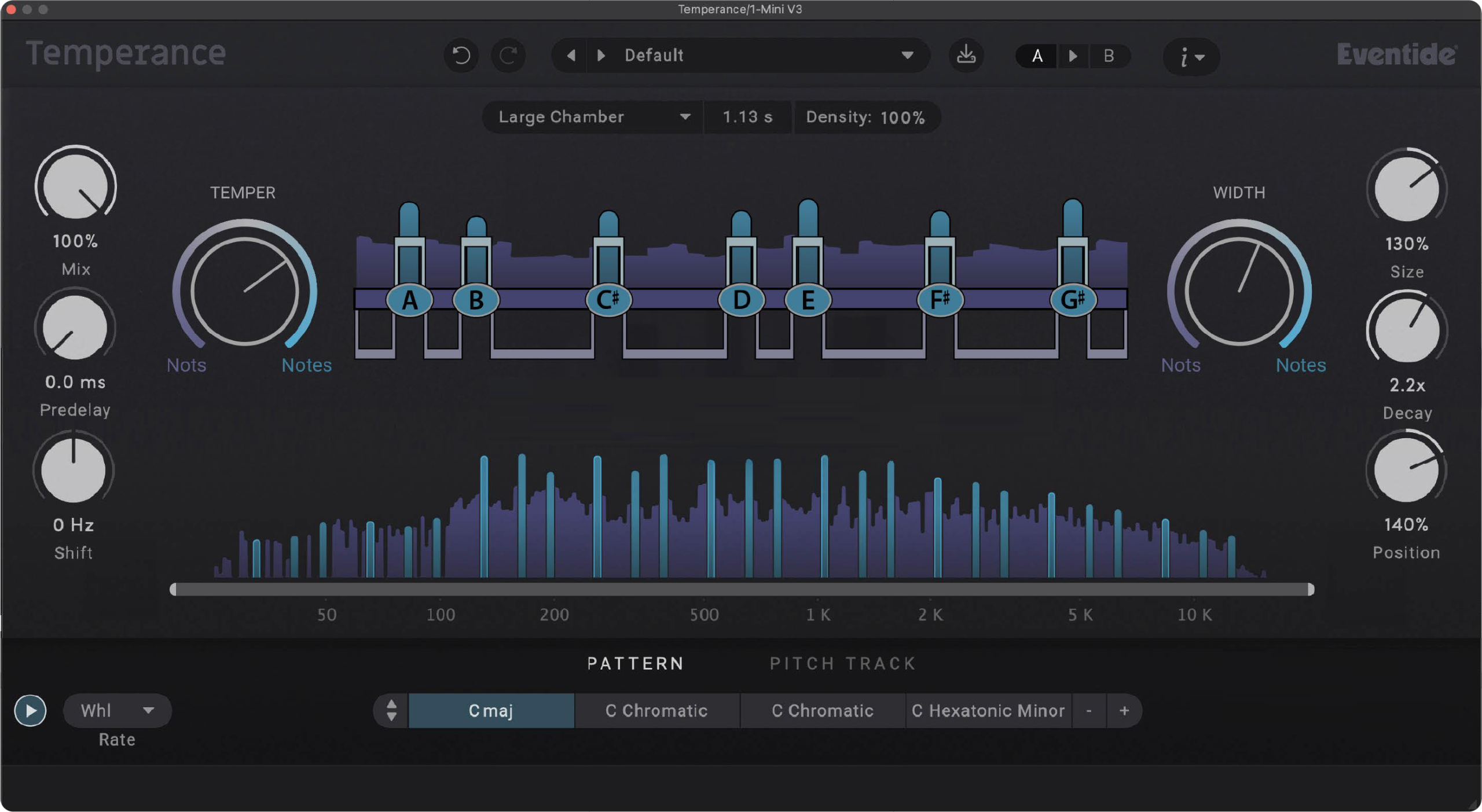The width and height of the screenshot is (1482, 812).
Task: Select the PATTERN tab
Action: coord(635,663)
